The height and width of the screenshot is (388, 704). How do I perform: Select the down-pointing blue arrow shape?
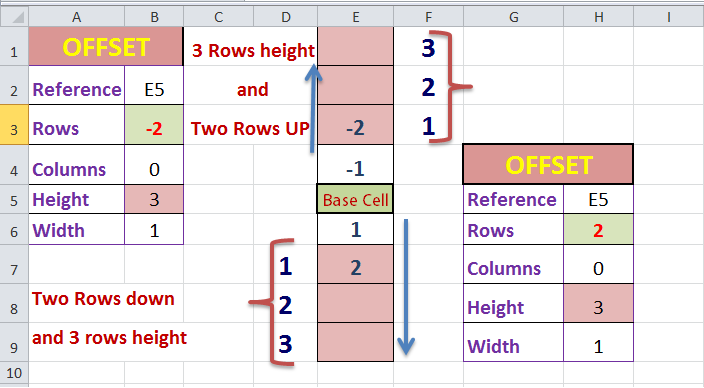pyautogui.click(x=406, y=287)
